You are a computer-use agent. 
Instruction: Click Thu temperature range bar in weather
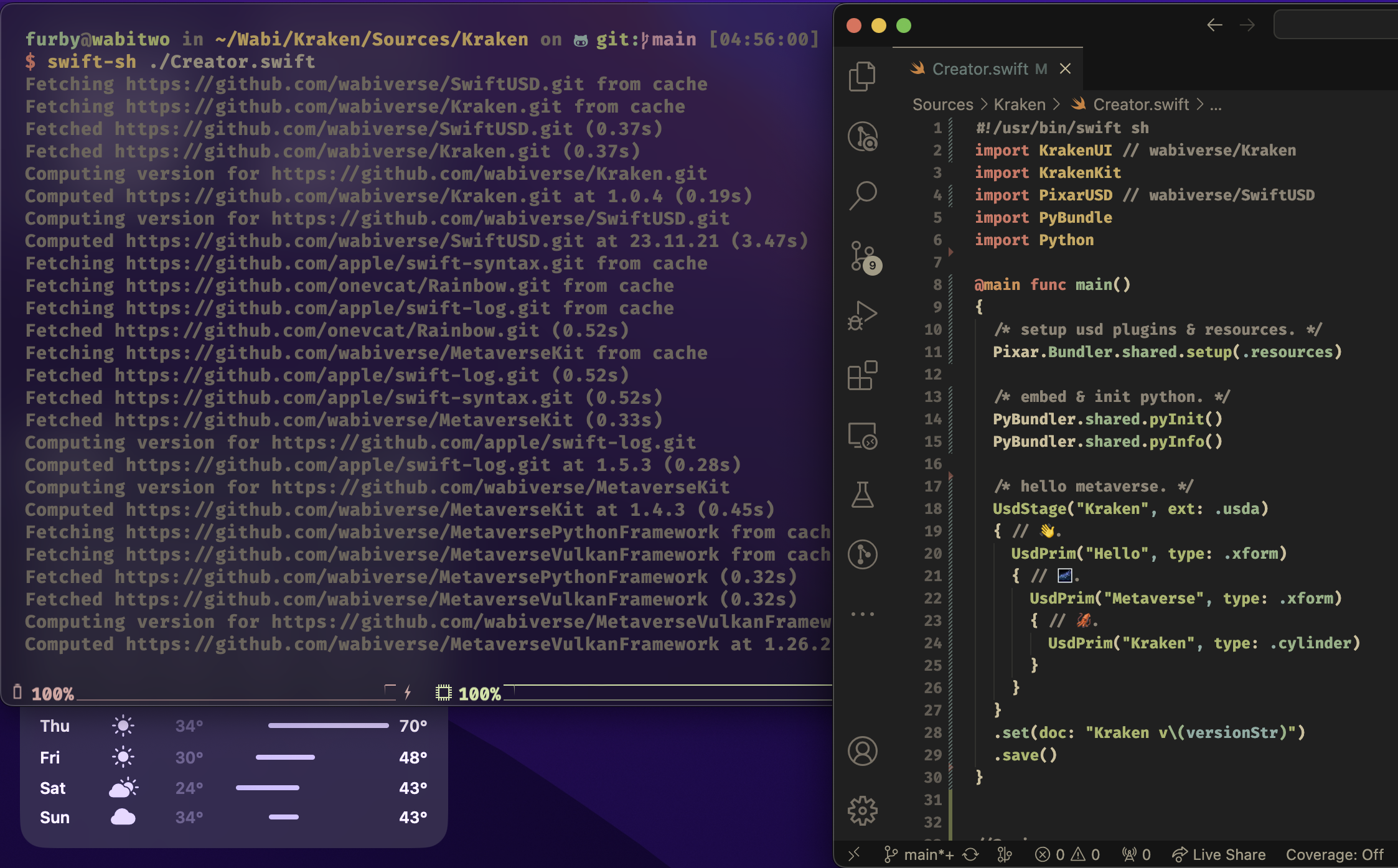(328, 726)
